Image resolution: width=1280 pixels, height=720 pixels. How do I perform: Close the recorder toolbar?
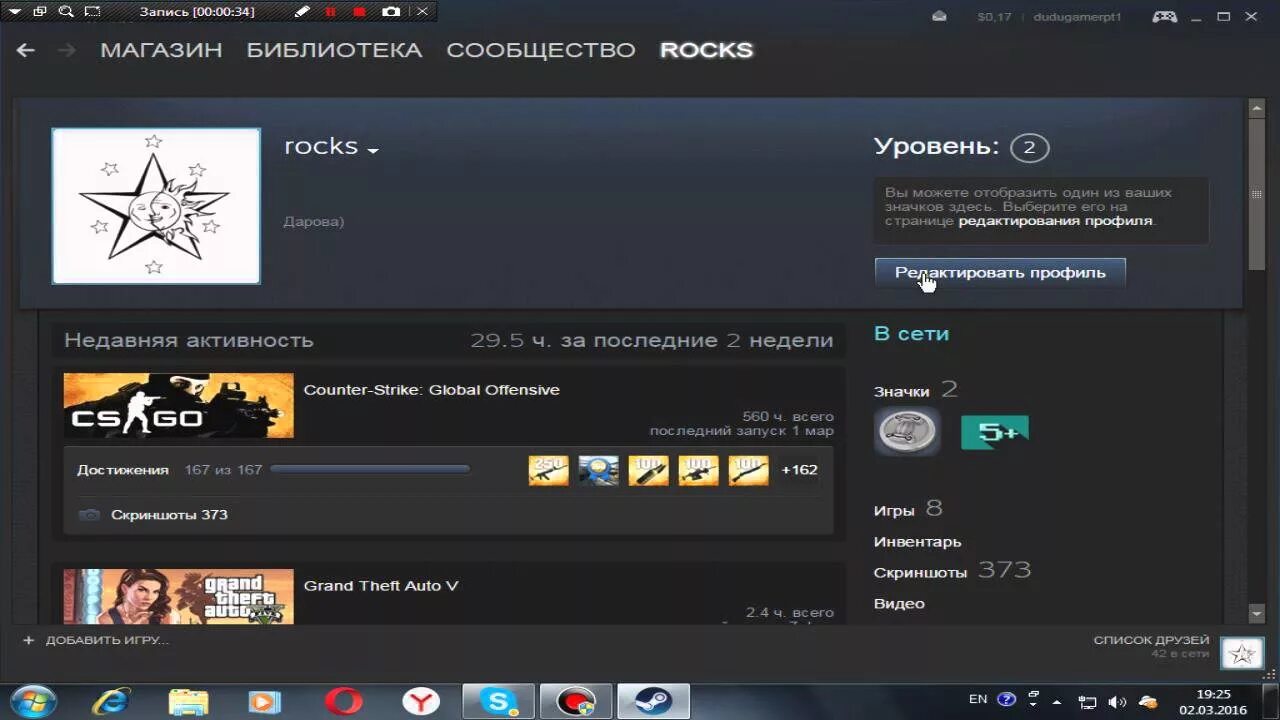422,12
